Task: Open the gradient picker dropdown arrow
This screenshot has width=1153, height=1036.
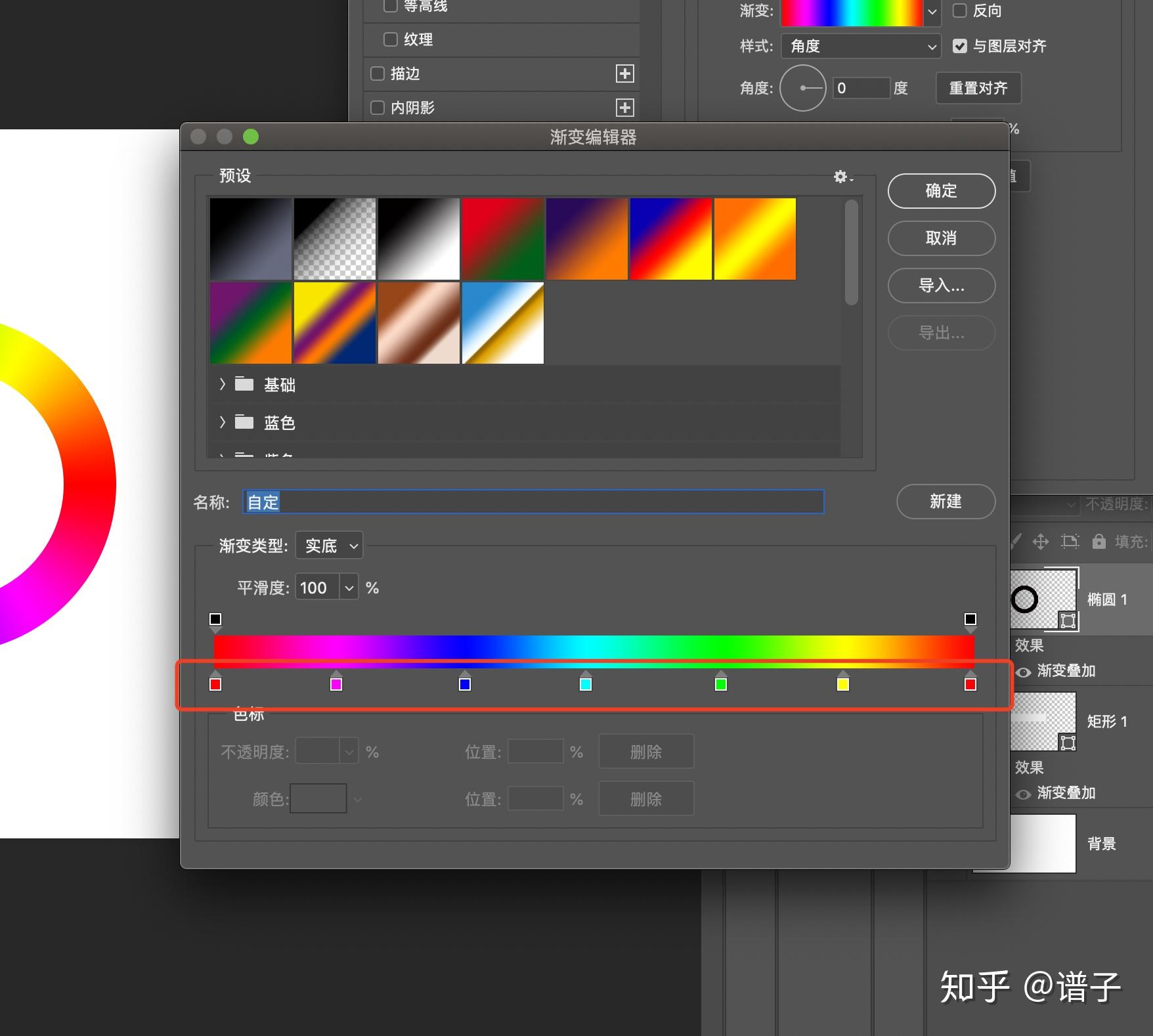Action: (932, 12)
